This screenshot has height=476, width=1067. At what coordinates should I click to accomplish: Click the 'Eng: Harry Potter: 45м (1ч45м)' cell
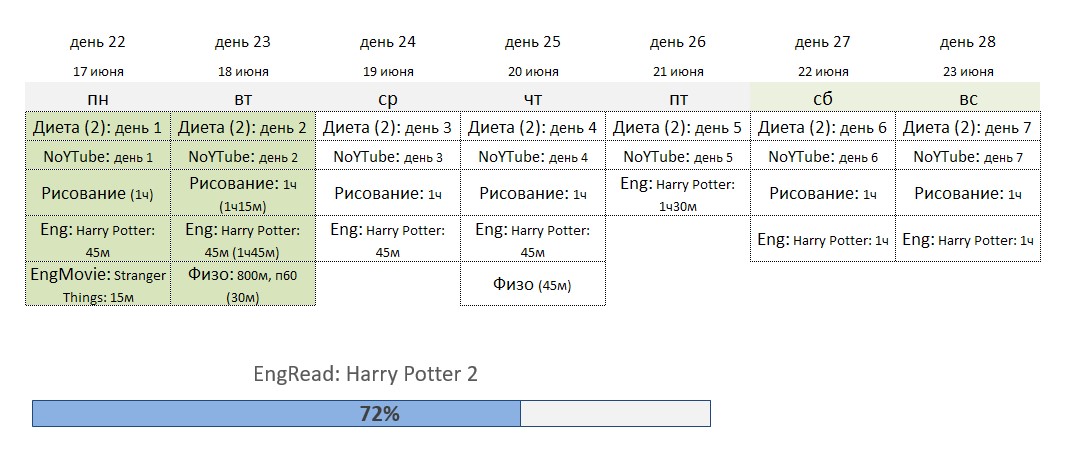tap(242, 240)
